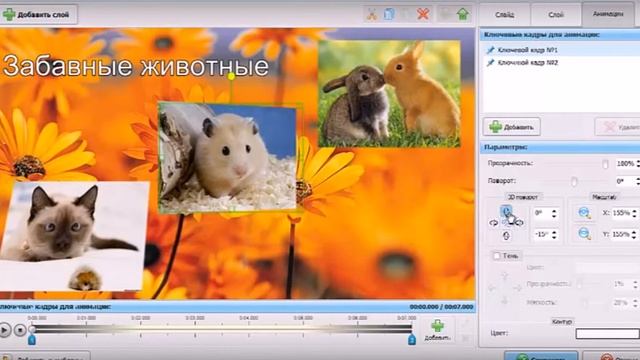Open the Анимация tab

click(608, 14)
